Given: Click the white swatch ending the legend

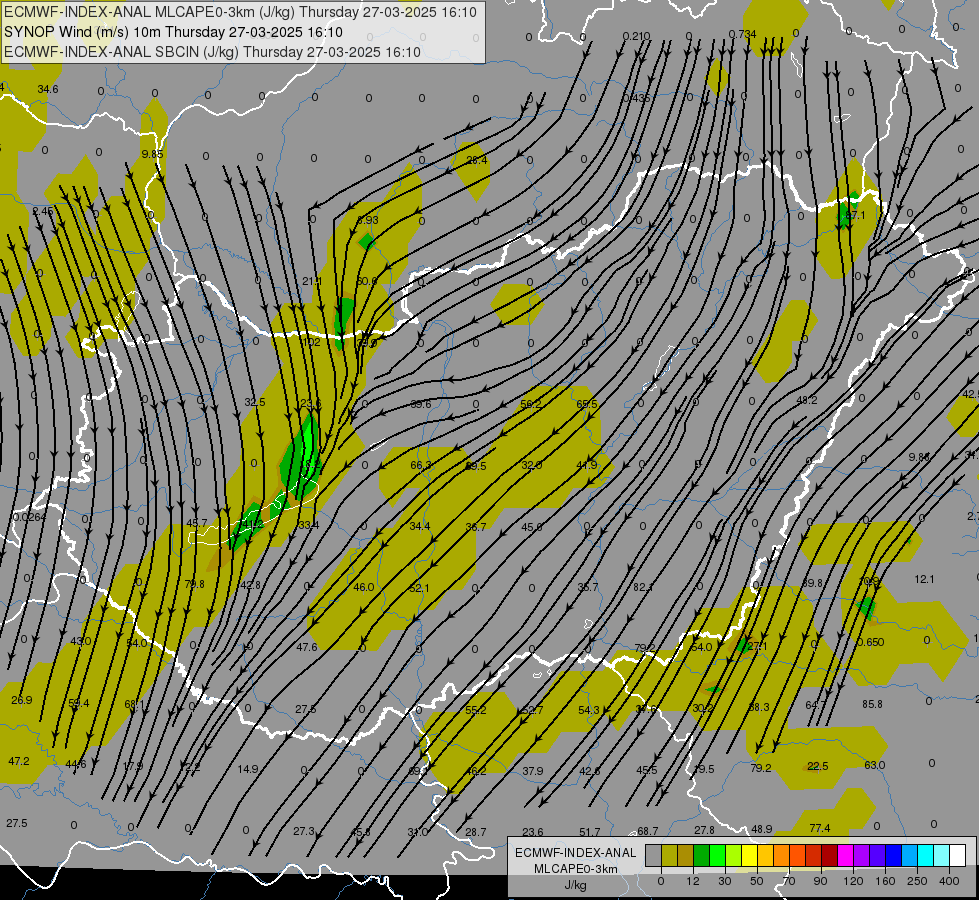Looking at the screenshot, I should 957,856.
